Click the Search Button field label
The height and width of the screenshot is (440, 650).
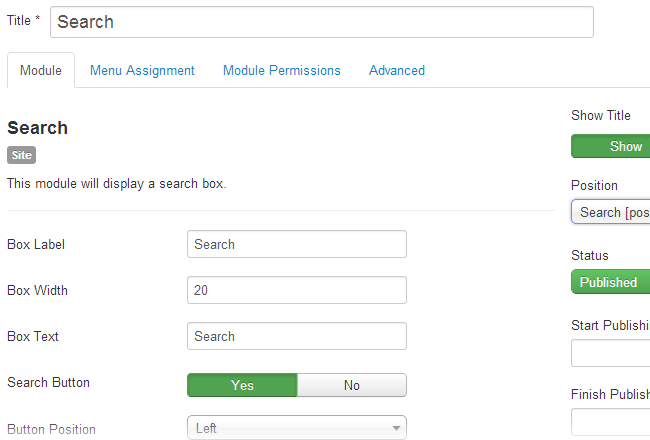[x=49, y=382]
